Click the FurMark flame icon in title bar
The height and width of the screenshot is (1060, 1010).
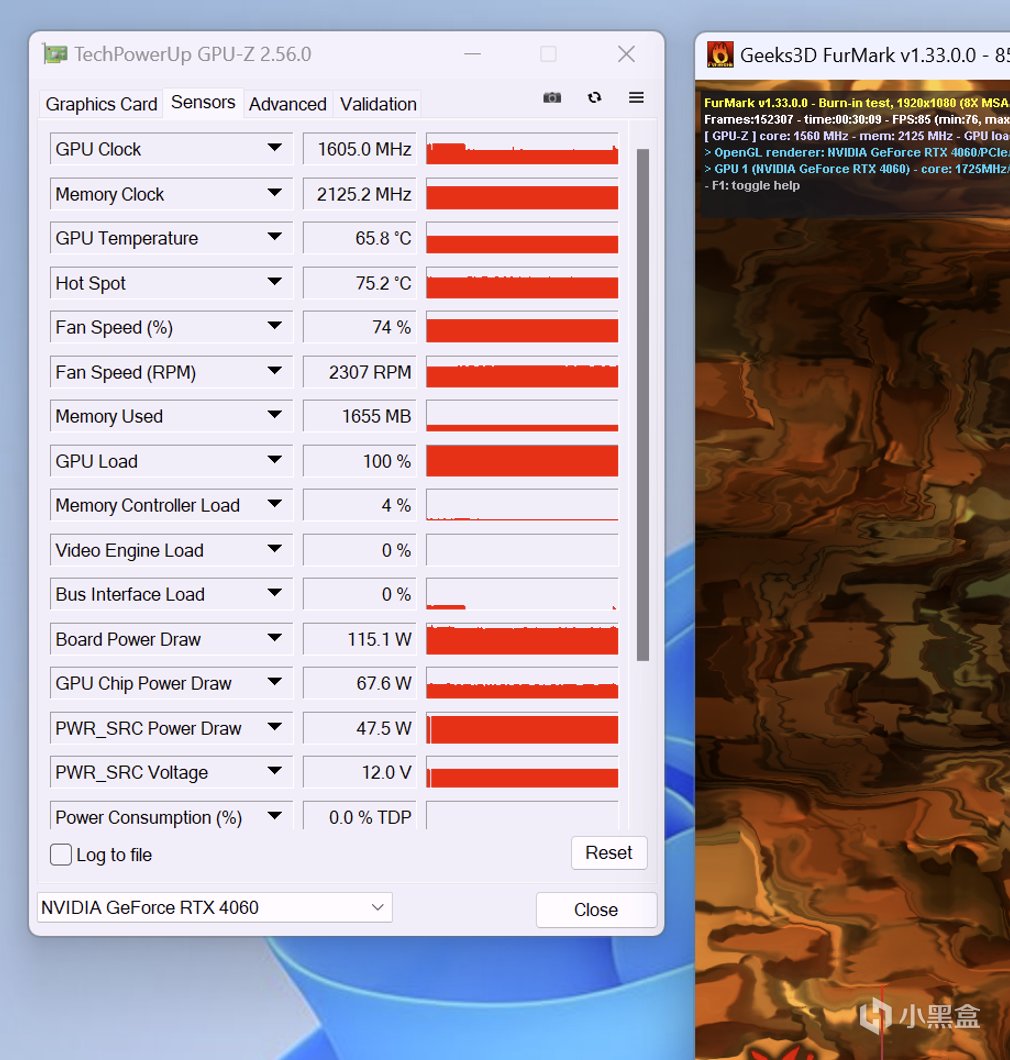720,55
